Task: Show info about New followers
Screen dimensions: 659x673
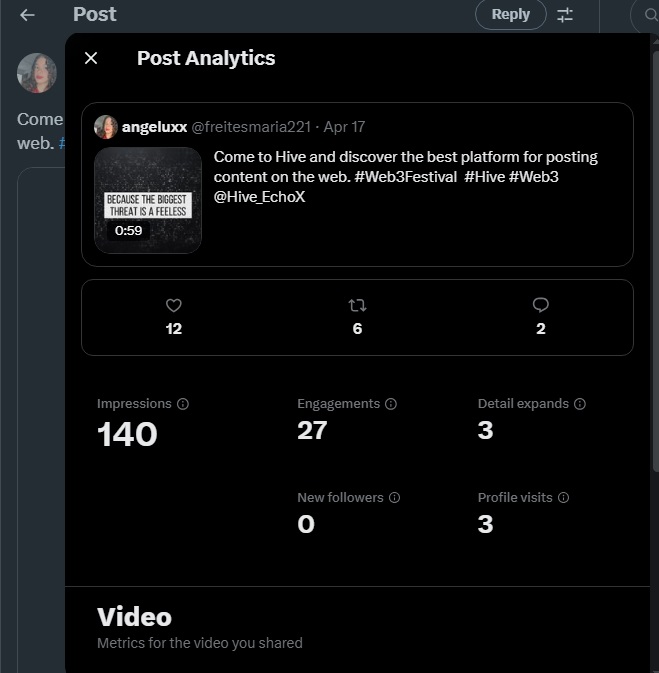Action: [394, 497]
